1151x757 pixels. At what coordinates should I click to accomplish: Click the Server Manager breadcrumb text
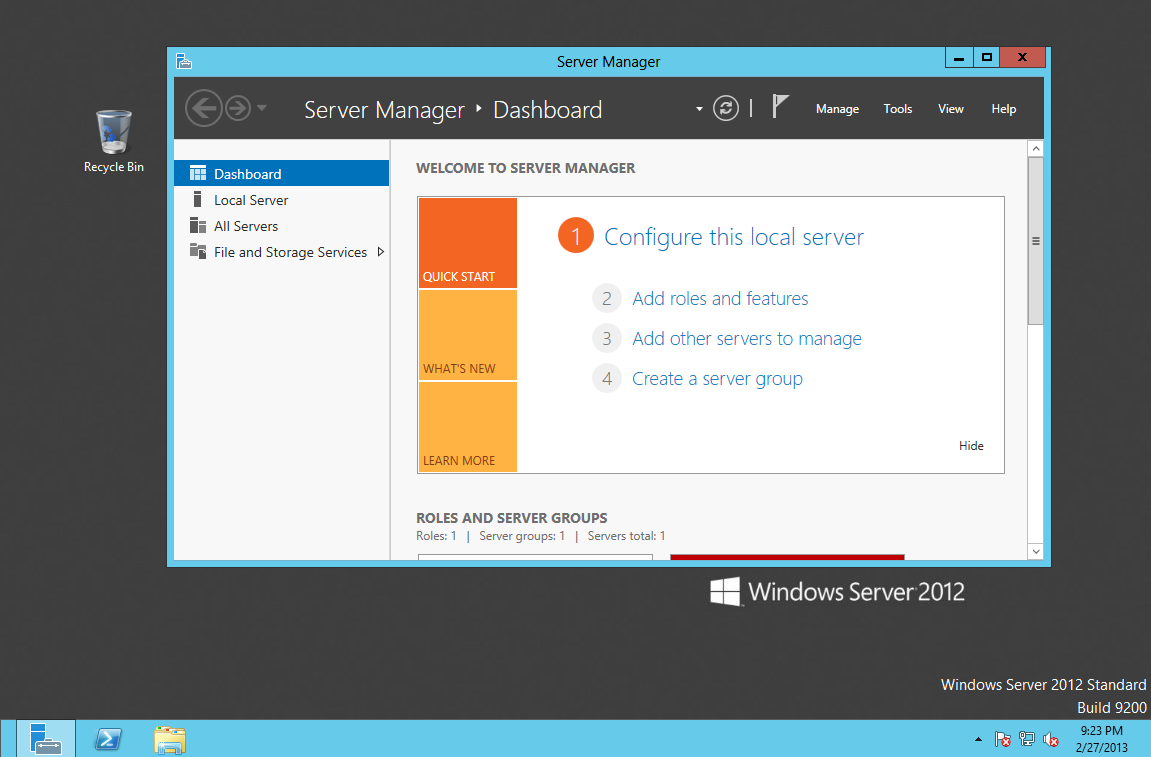384,109
